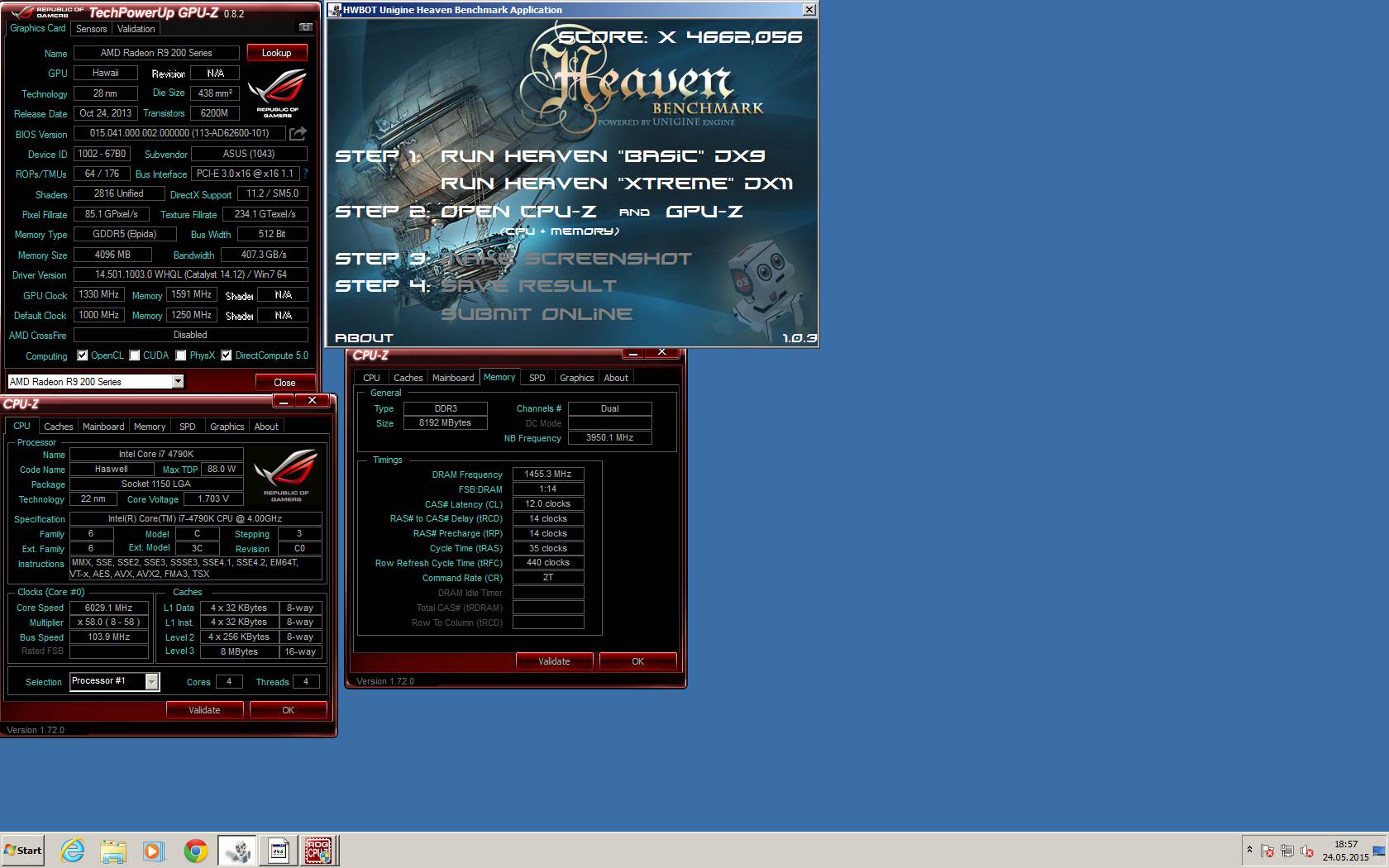1389x868 pixels.
Task: Click GPU-Z link in HWBOT Heaven step 2
Action: click(x=704, y=212)
